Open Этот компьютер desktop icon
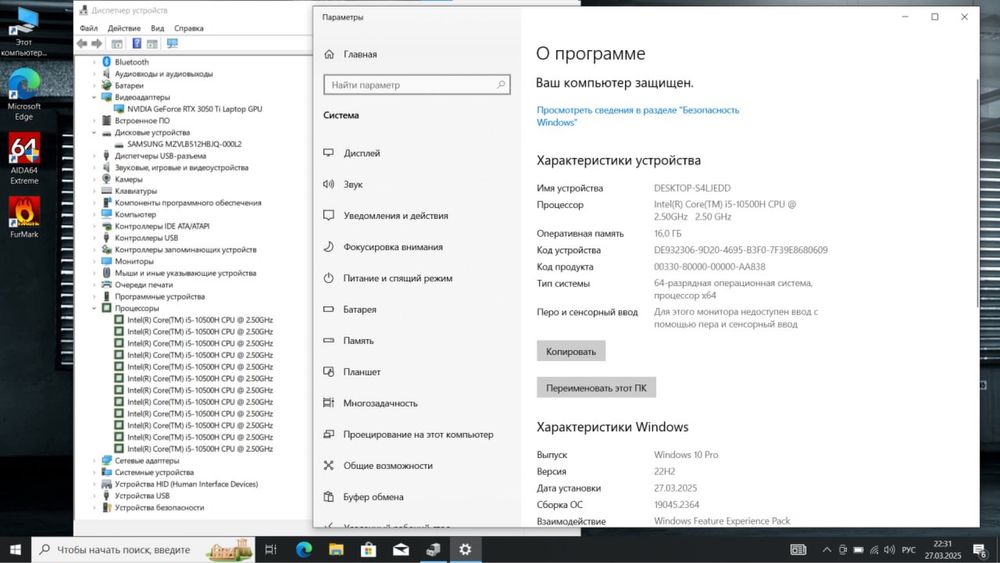 24,31
